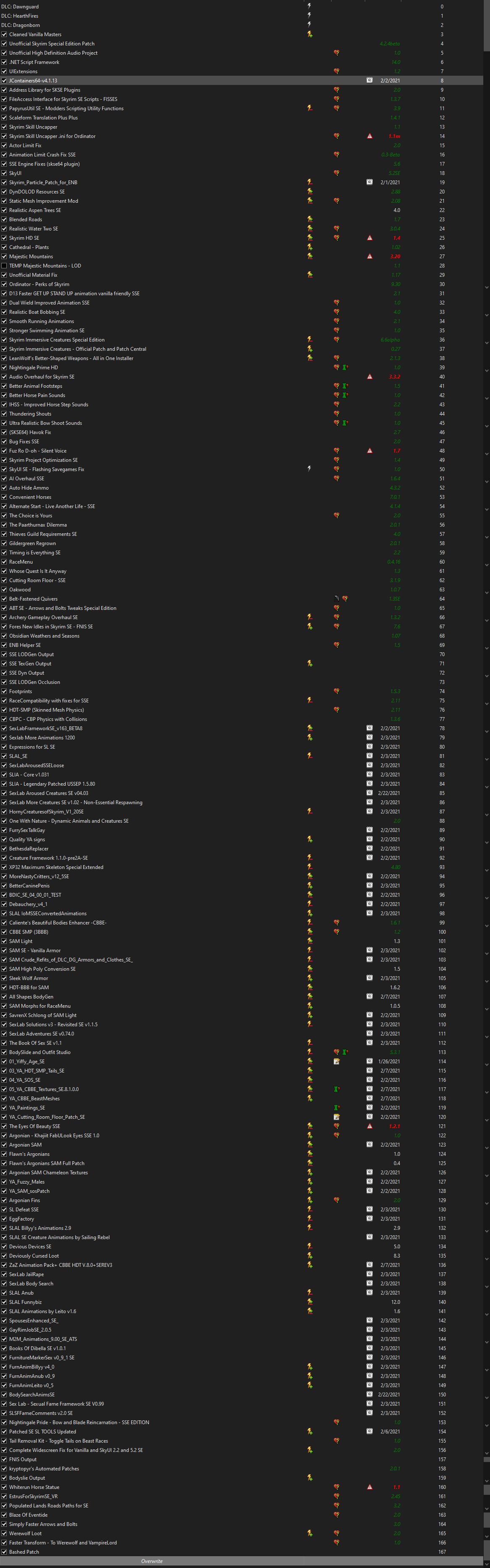The width and height of the screenshot is (490, 1568).
Task: Click version 12.0 on the SLAL Funnybiz row
Action: 396,1302
